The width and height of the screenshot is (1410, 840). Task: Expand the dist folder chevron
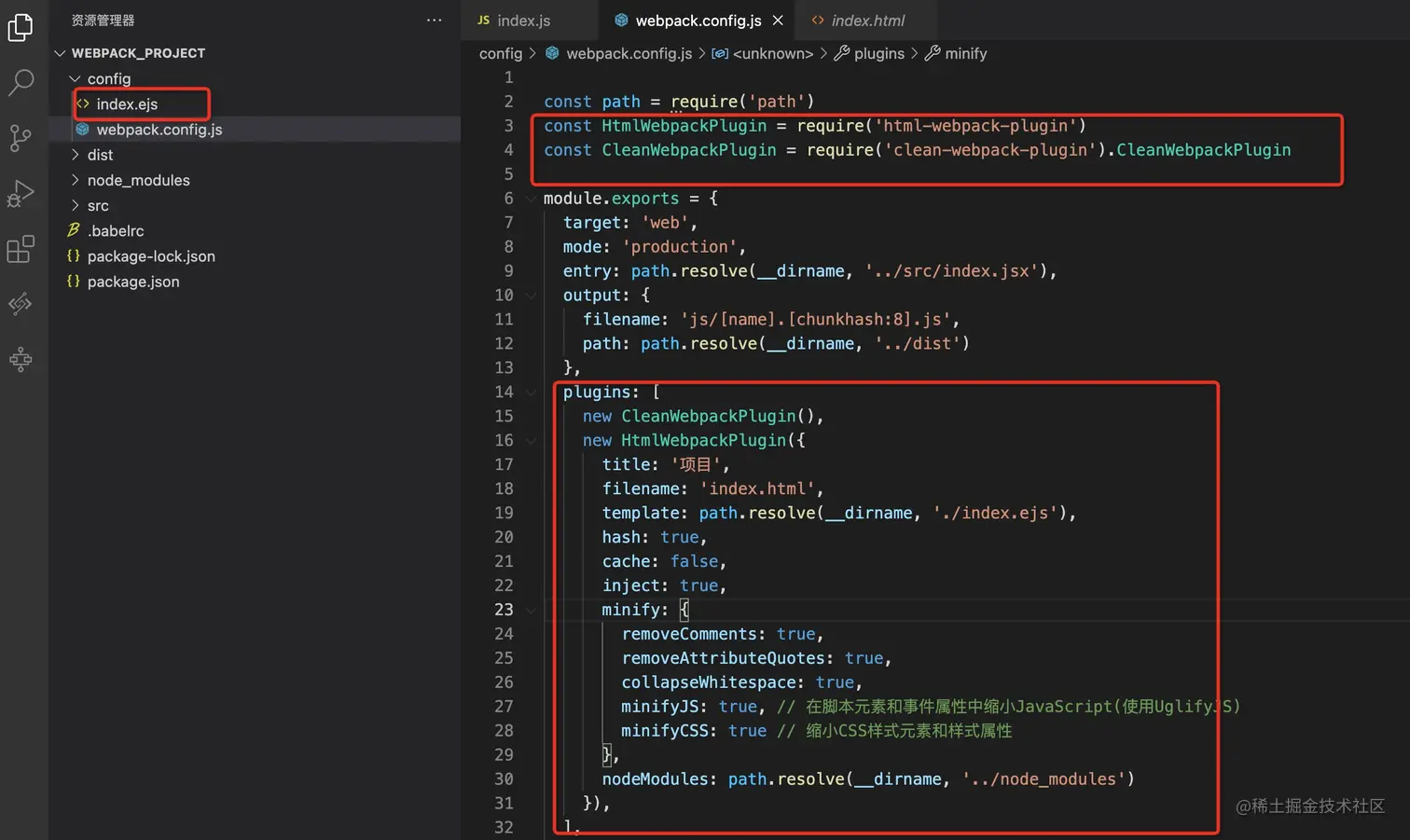[x=76, y=154]
